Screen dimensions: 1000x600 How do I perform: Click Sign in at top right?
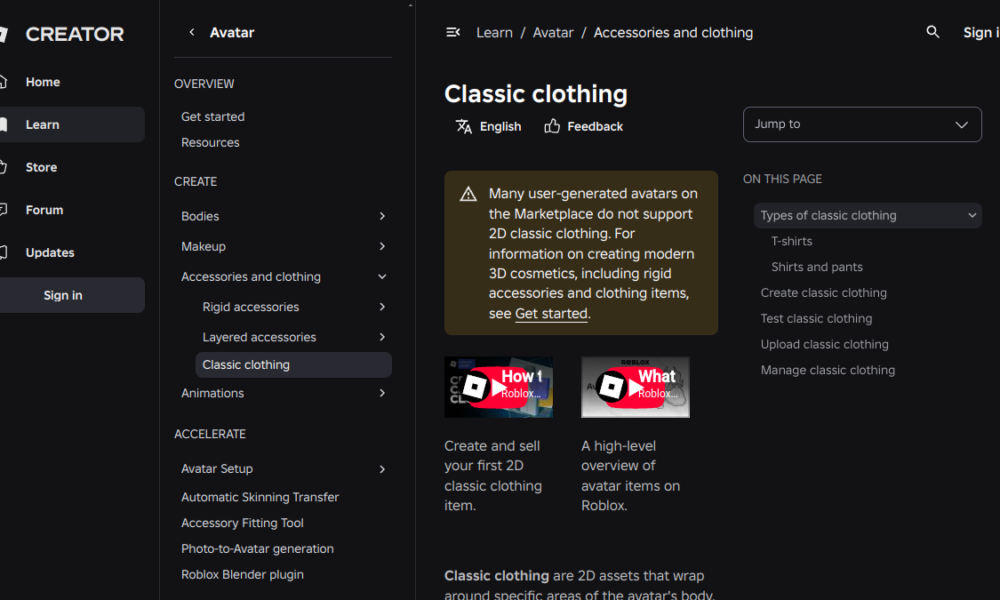[x=981, y=33]
